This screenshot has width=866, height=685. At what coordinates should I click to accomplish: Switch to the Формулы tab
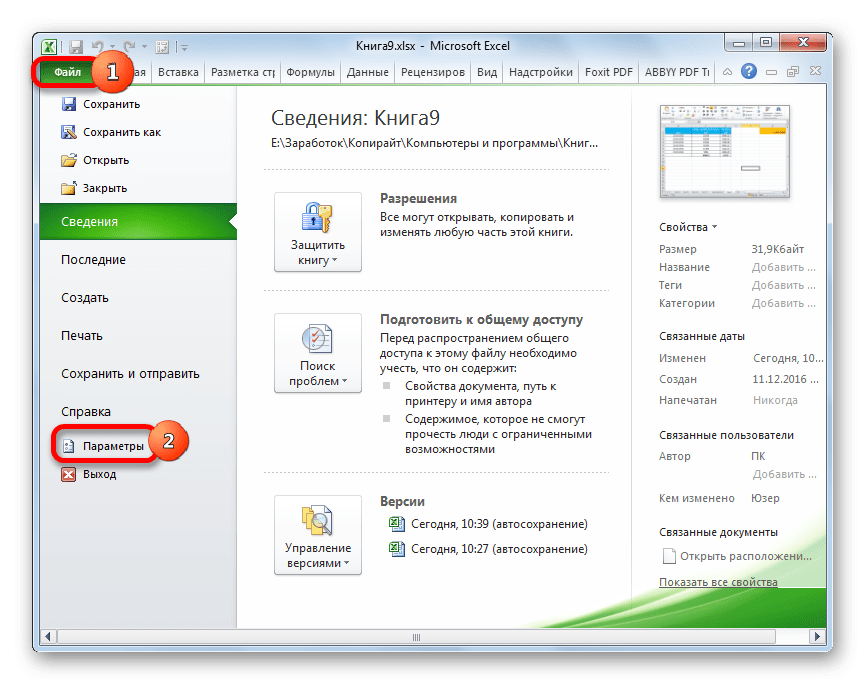[x=310, y=72]
